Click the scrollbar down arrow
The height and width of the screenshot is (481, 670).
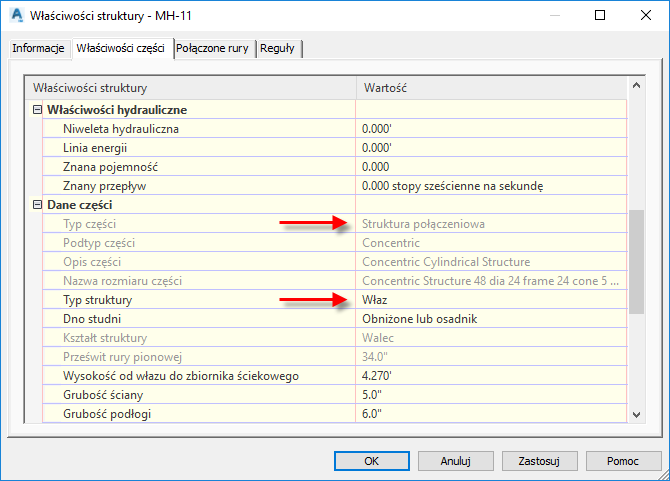coord(636,414)
